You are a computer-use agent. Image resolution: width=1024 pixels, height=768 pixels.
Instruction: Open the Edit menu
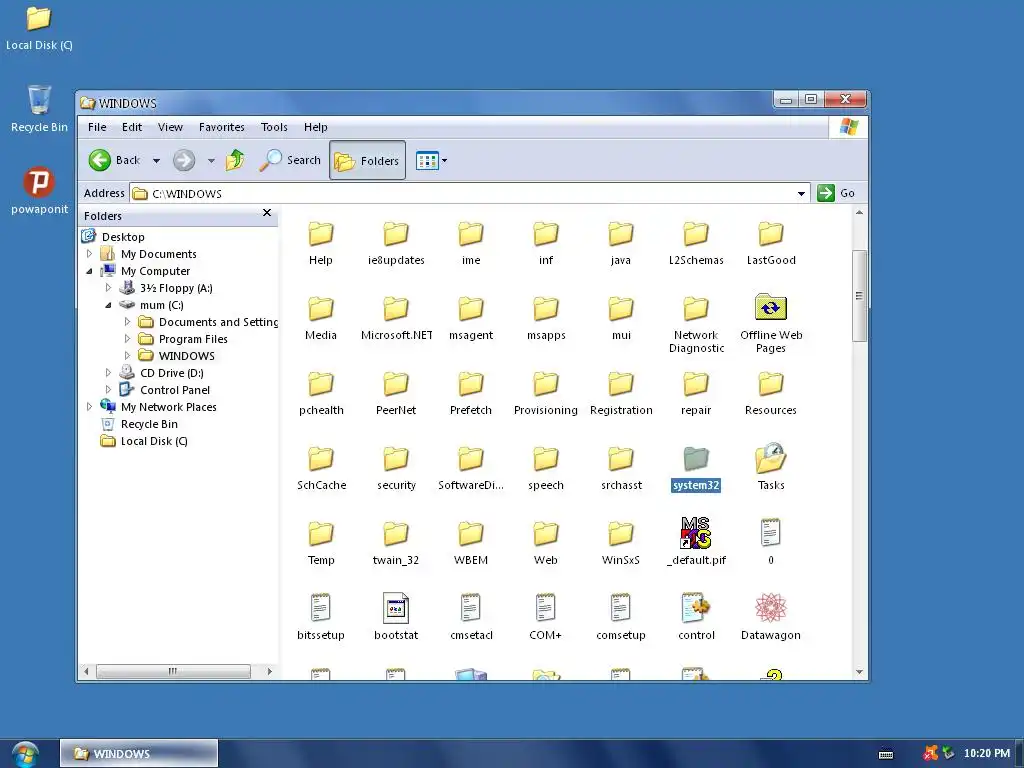coord(132,127)
